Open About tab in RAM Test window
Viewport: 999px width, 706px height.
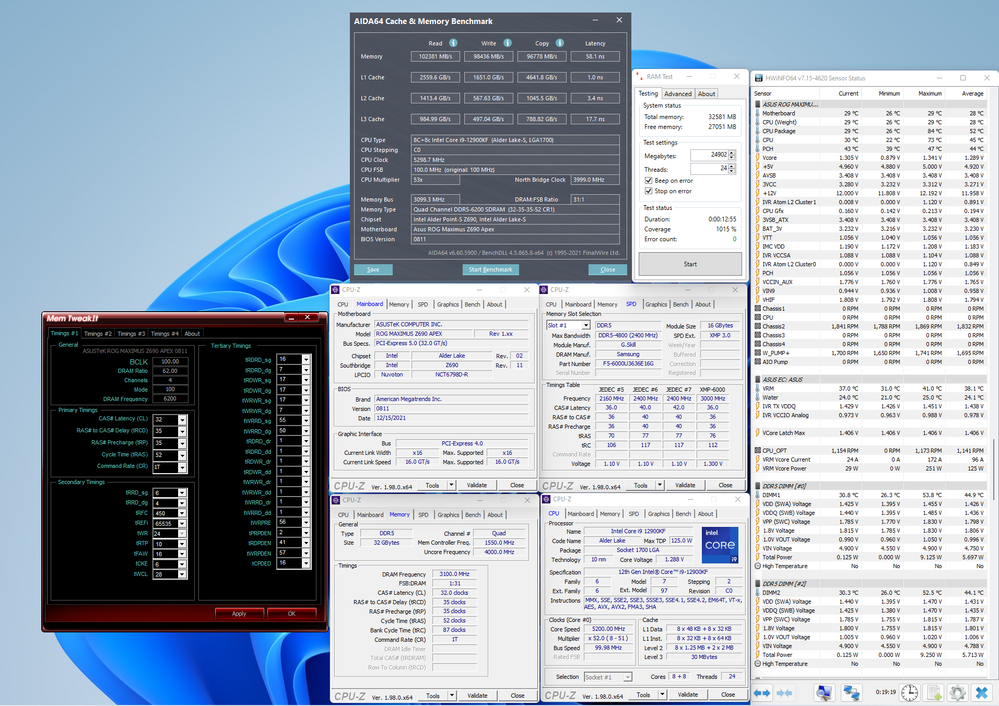pos(707,94)
